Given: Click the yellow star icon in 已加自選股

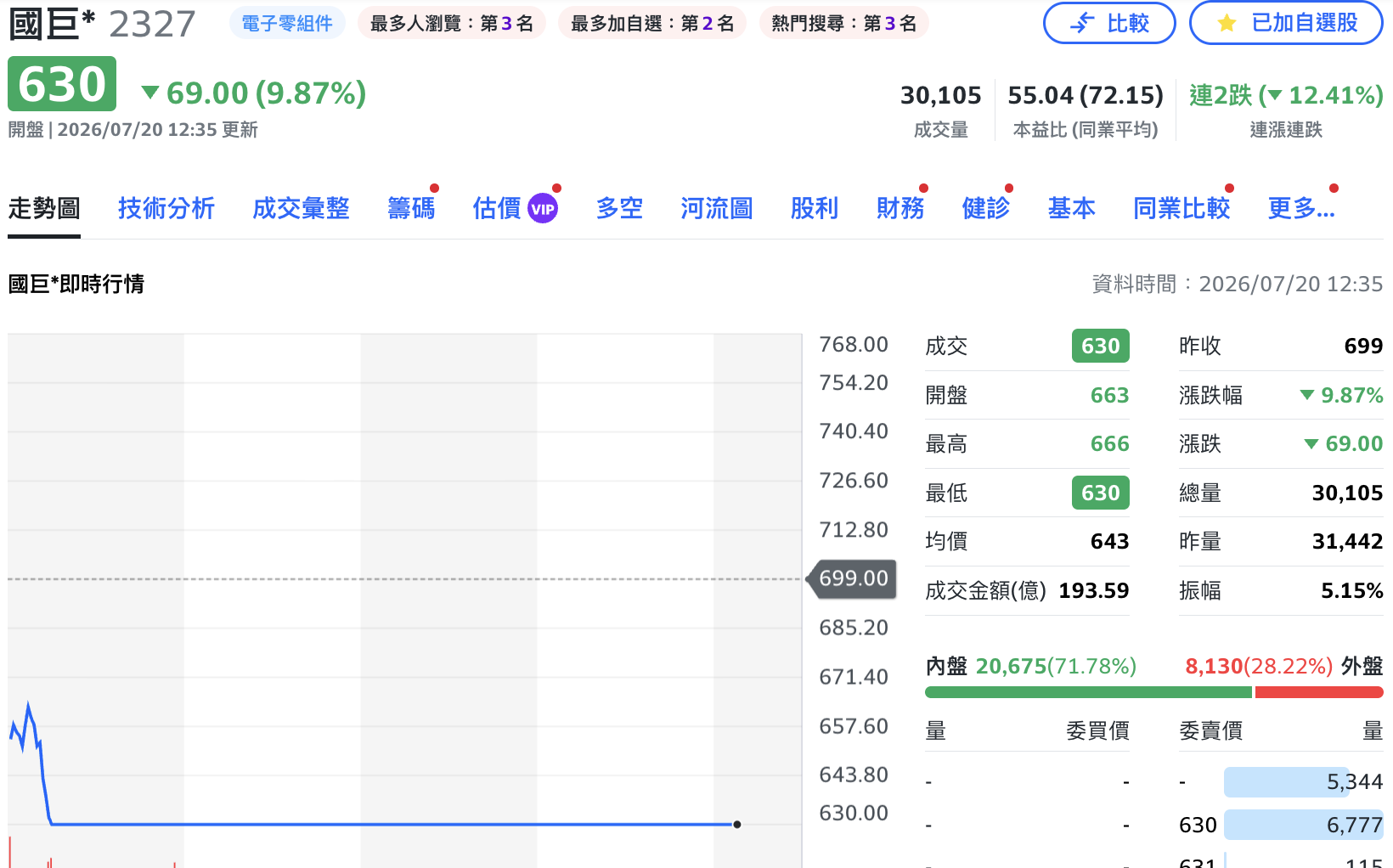Looking at the screenshot, I should click(1227, 23).
